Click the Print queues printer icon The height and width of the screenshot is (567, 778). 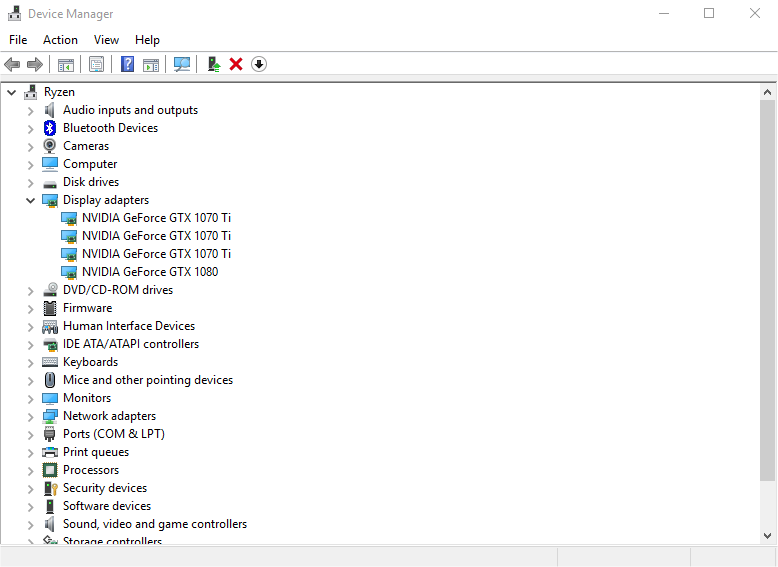coord(50,452)
